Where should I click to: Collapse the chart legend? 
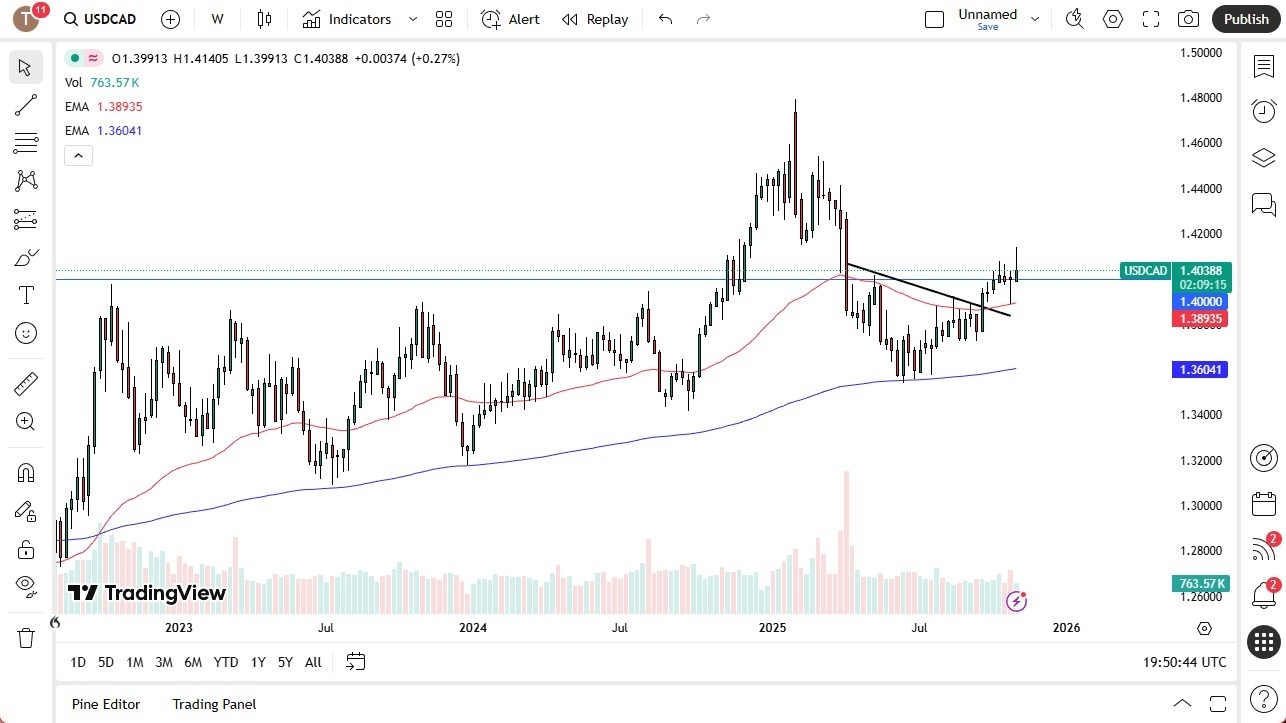(x=78, y=155)
